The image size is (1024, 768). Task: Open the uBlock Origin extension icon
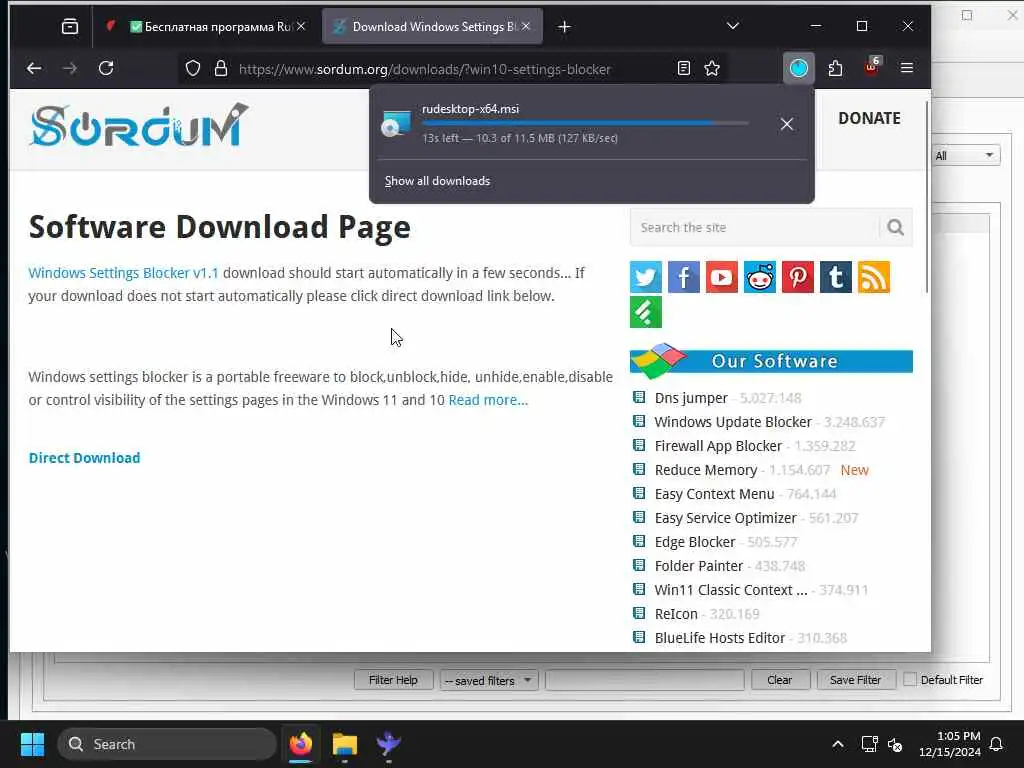(872, 67)
